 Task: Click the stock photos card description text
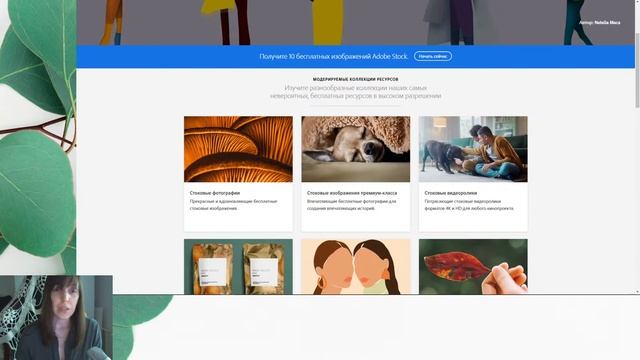[233, 205]
